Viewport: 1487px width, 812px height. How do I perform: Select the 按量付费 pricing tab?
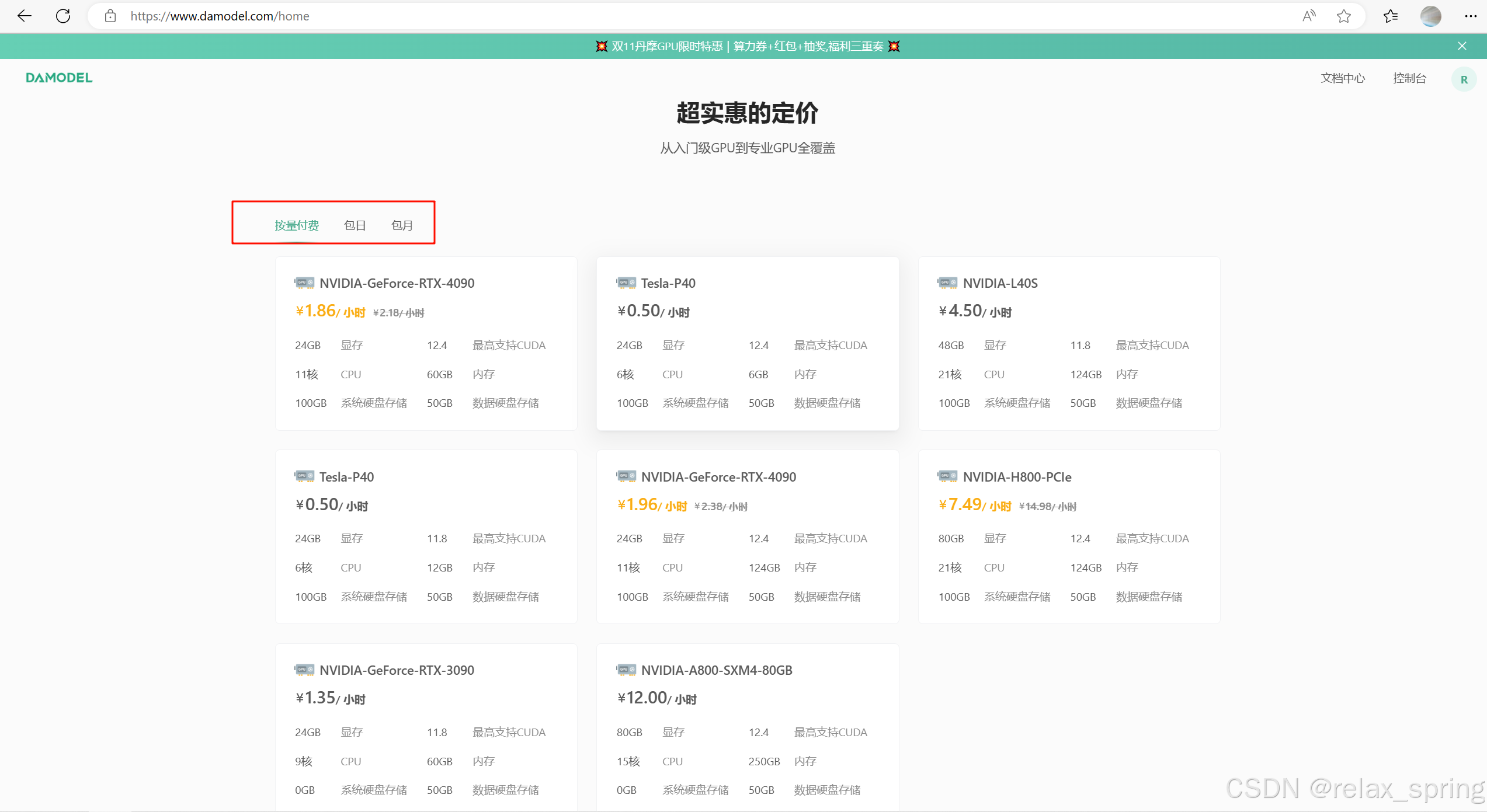pos(297,225)
